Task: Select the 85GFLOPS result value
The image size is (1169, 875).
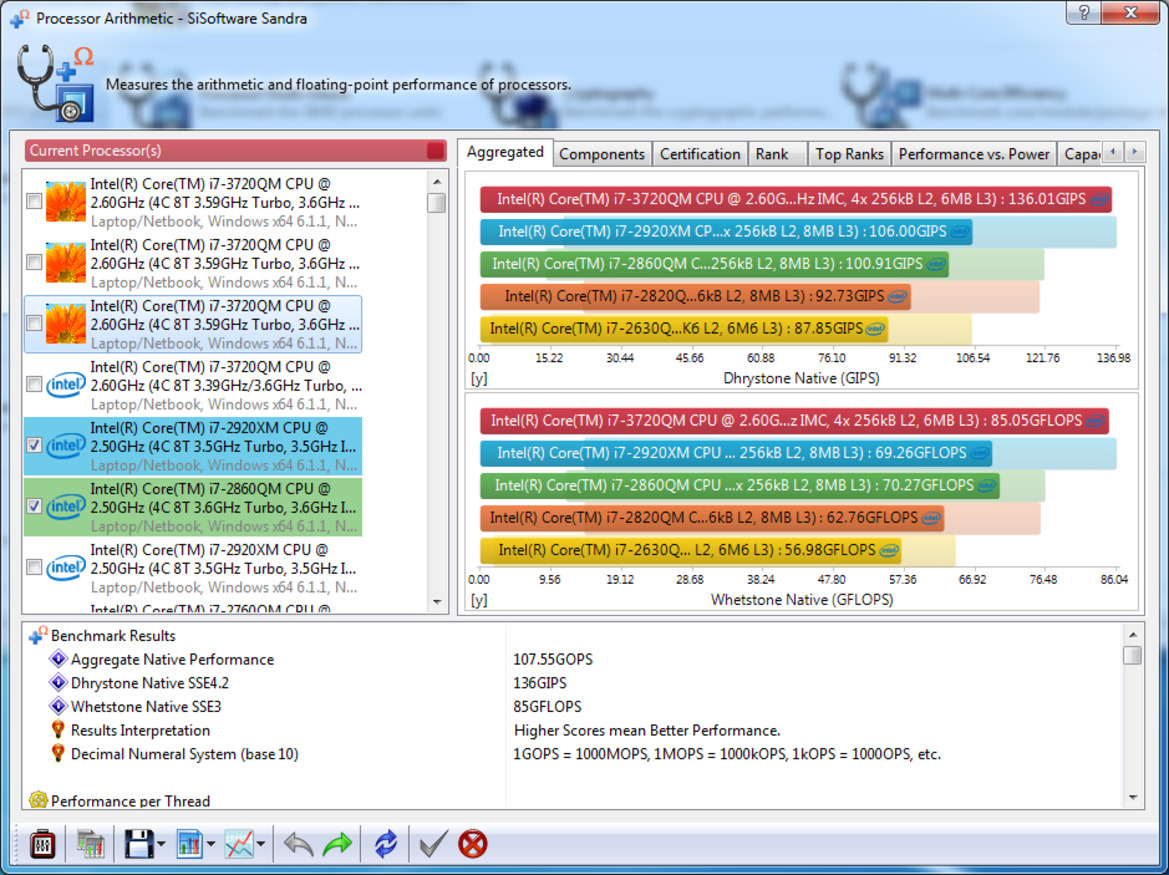Action: 547,707
